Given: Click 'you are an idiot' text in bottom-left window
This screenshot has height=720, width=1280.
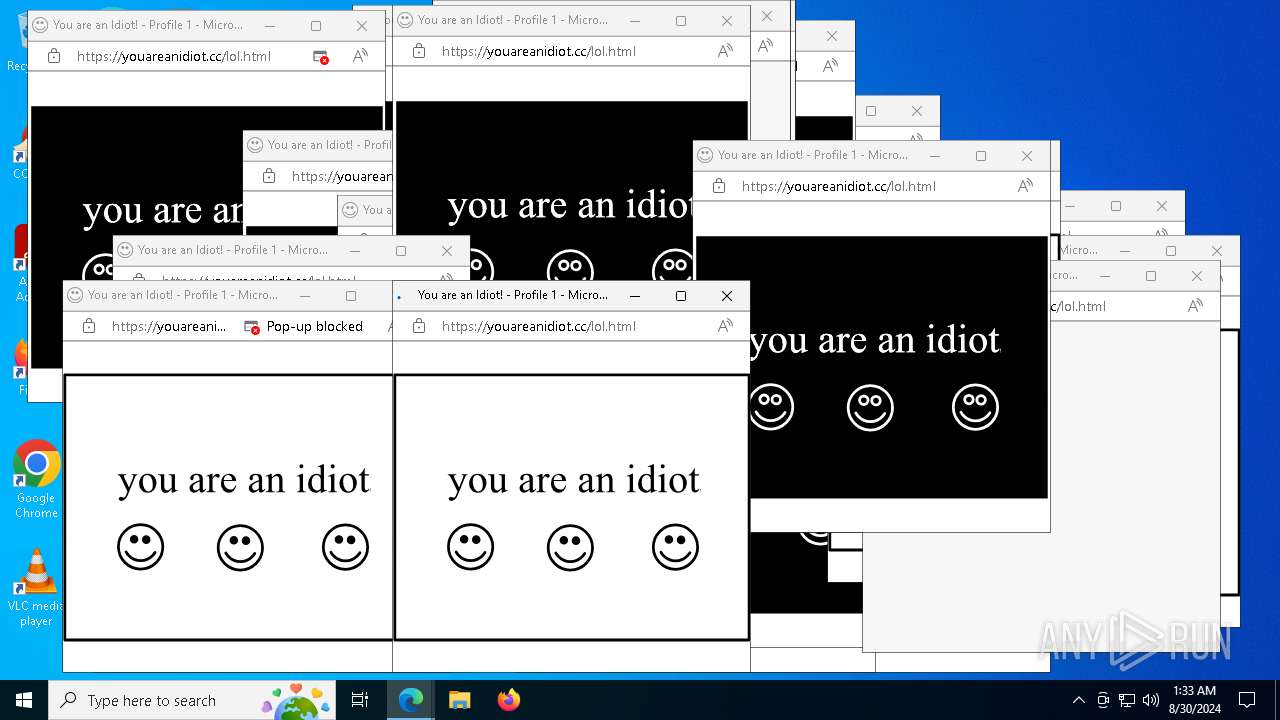Looking at the screenshot, I should pyautogui.click(x=244, y=481).
